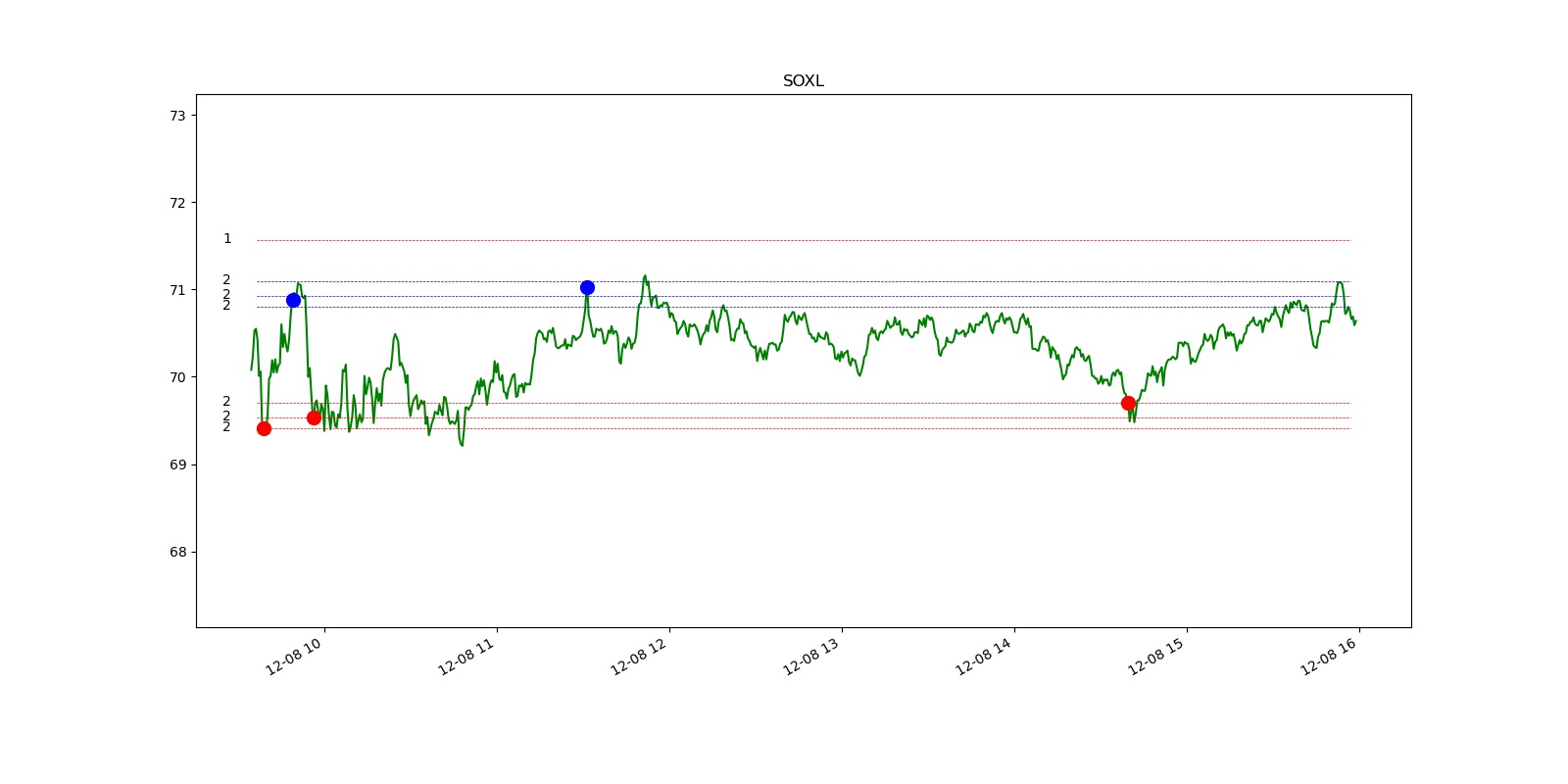Select the blue marker near 11:30
The image size is (1568, 784).
[587, 287]
